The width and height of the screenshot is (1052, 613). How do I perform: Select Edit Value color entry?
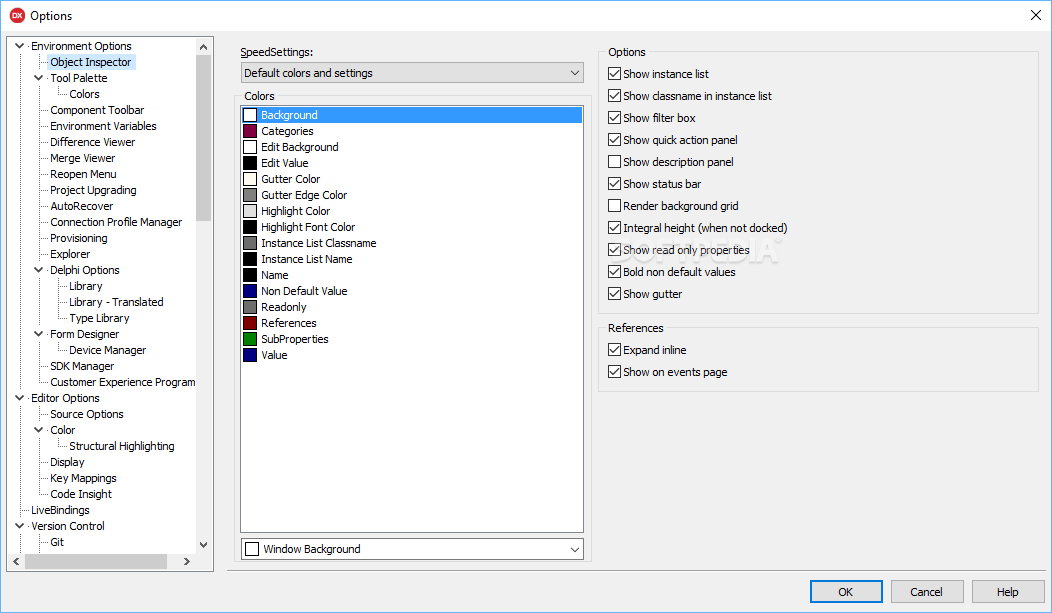click(x=412, y=163)
